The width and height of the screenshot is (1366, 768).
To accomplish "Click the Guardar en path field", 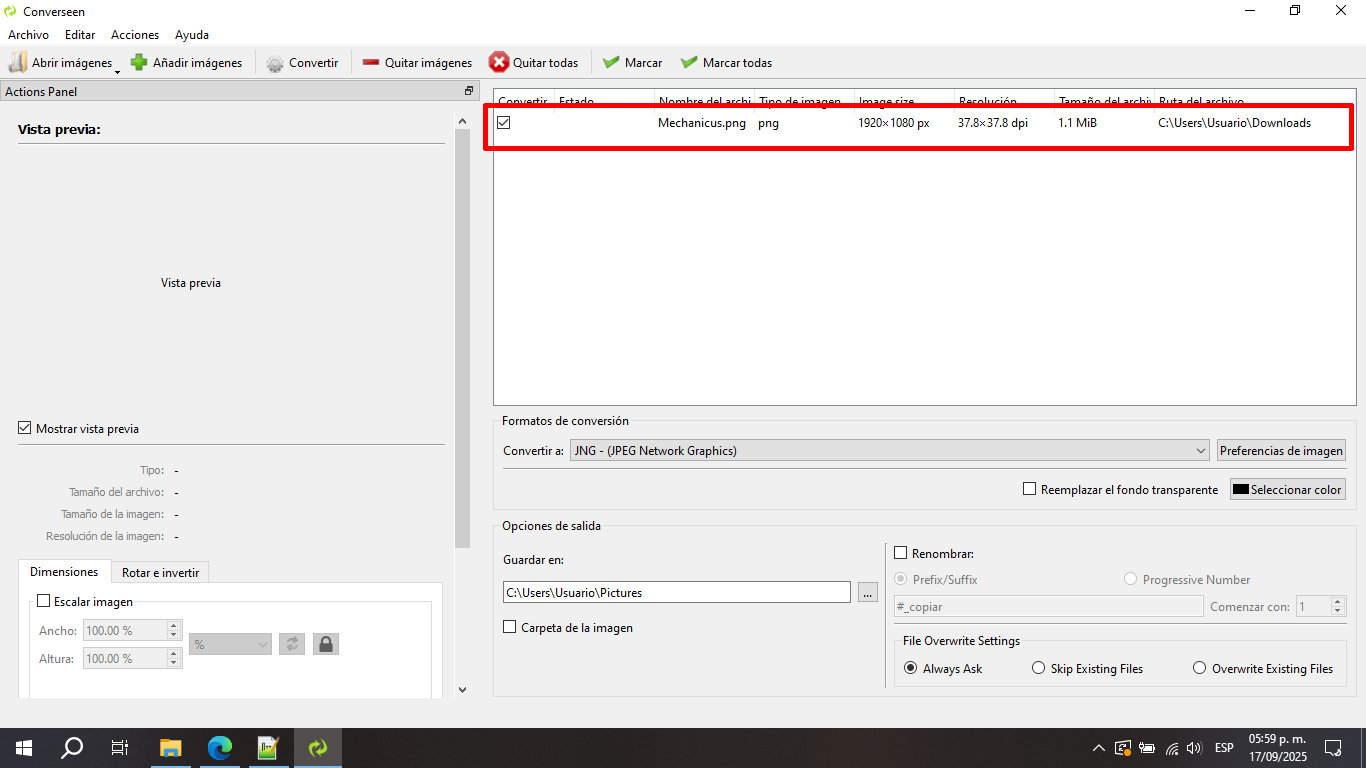I will point(676,592).
